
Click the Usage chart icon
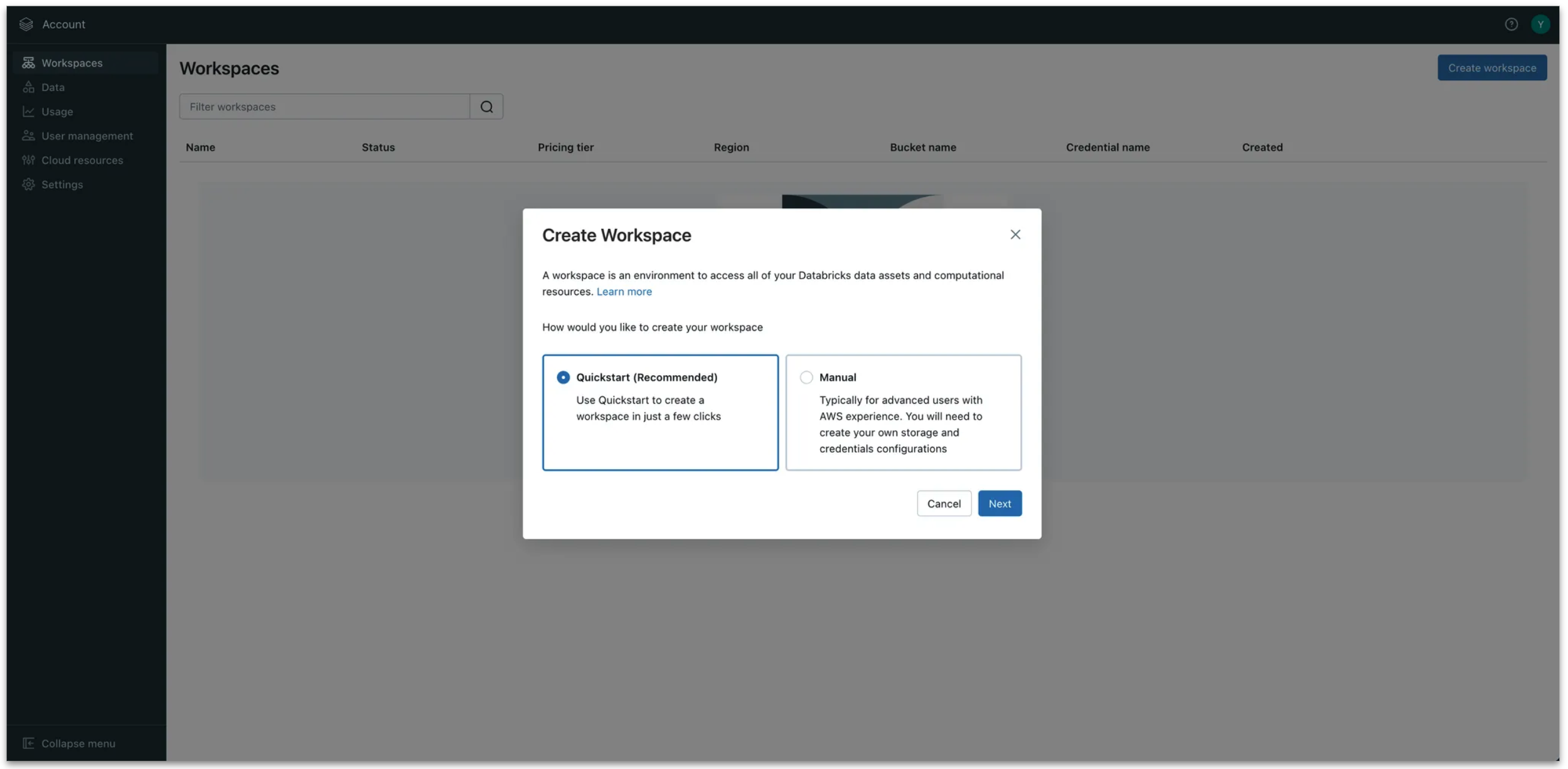[x=28, y=112]
